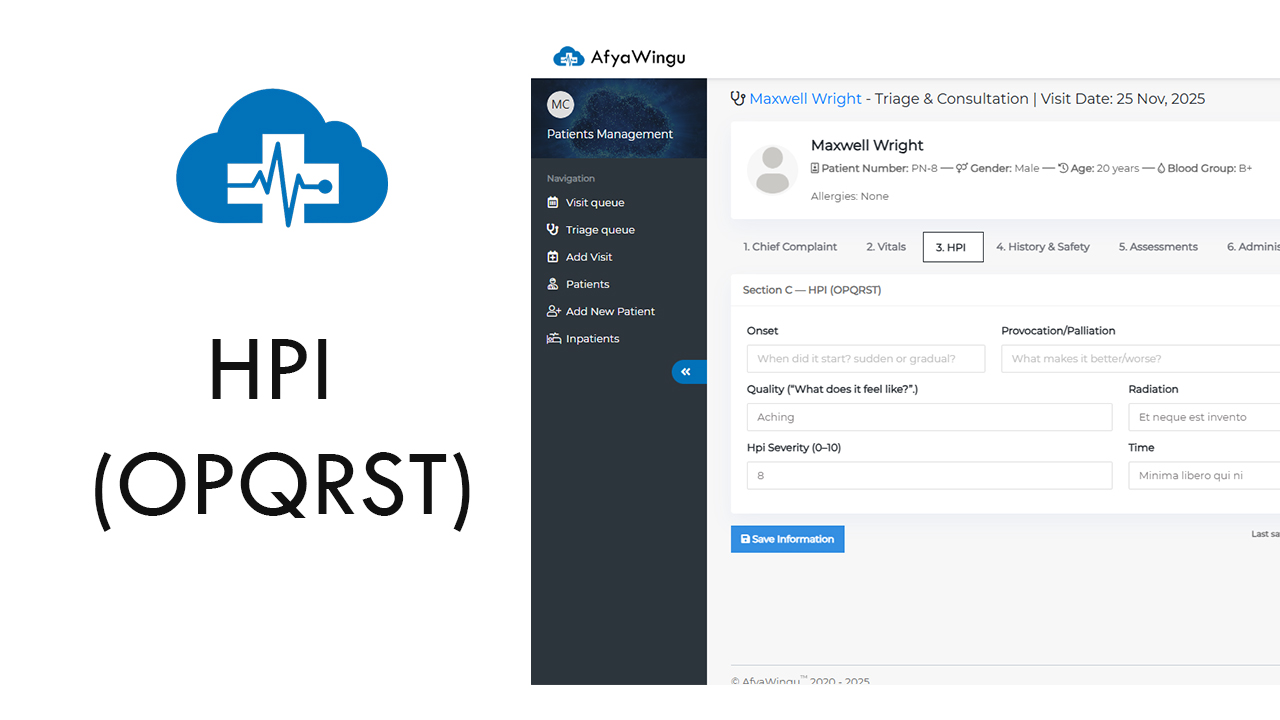
Task: Open the Maxwell Wright patient link
Action: coord(805,98)
